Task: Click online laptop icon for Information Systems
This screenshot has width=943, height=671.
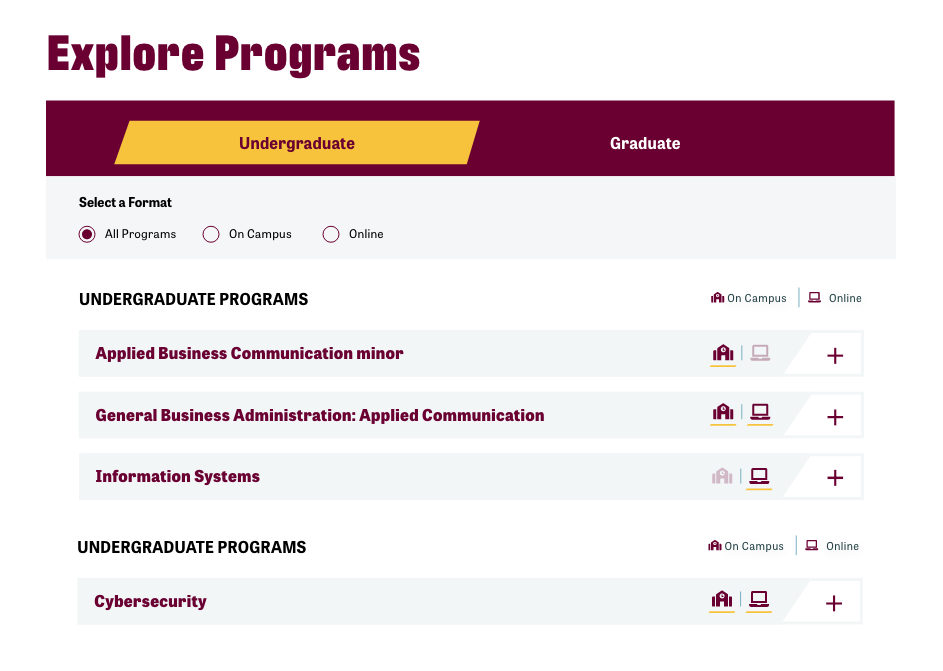Action: click(x=760, y=476)
